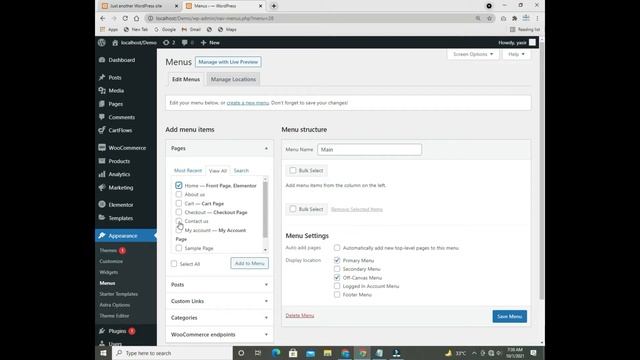Open the Widgets submenu item
Screen dimensions: 640x360
tap(109, 272)
